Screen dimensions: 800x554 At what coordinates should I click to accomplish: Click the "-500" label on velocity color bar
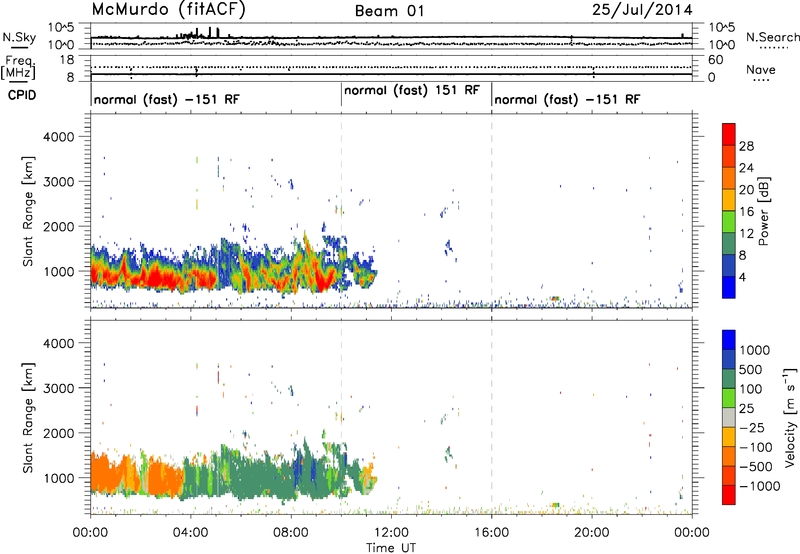[756, 466]
